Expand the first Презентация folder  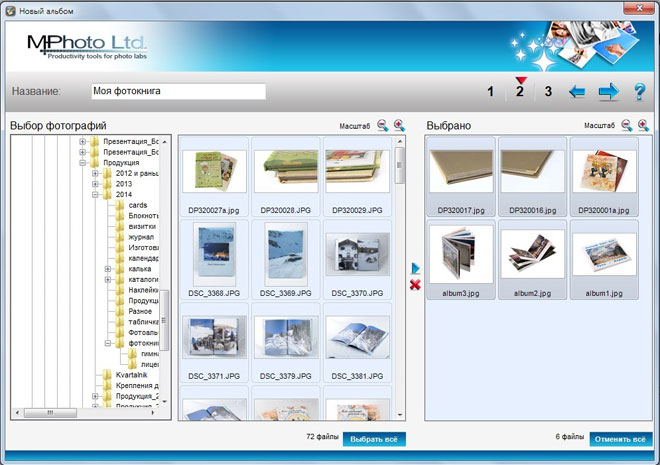click(x=82, y=141)
